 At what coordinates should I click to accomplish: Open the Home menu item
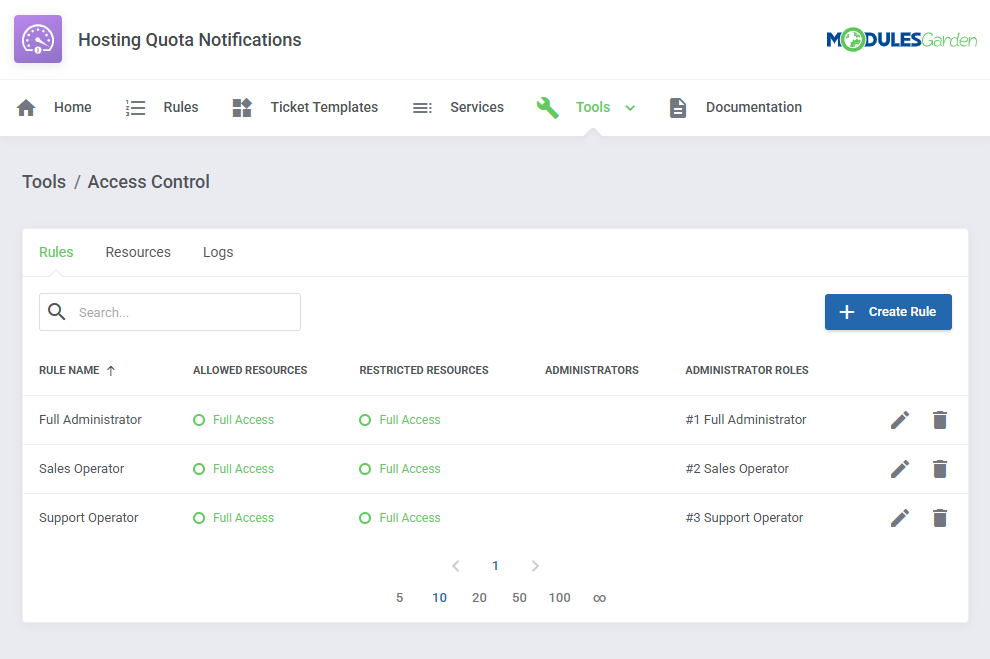[73, 107]
